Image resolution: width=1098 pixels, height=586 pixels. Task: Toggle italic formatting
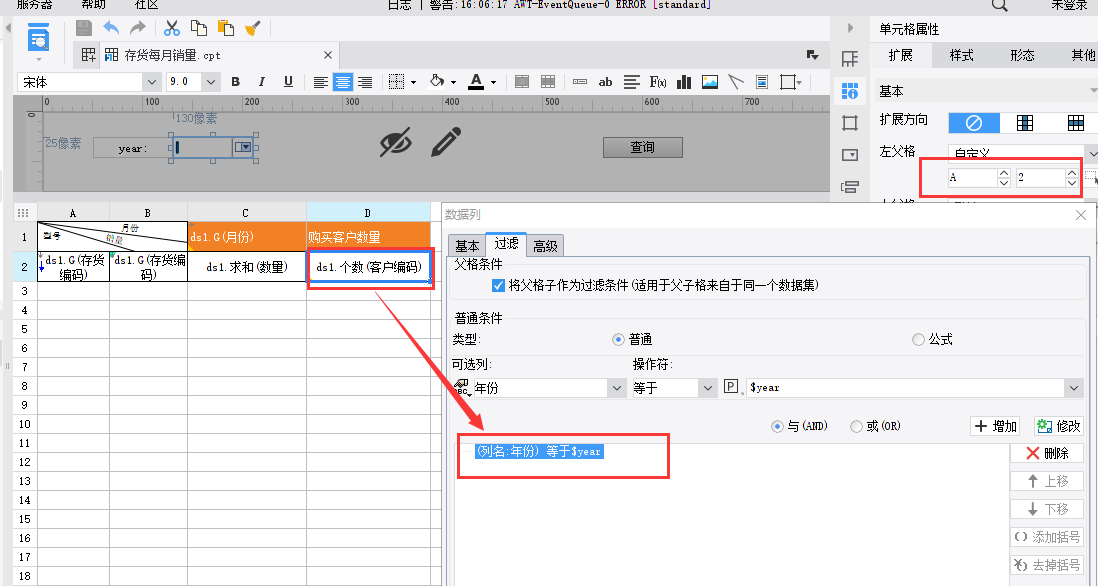(x=262, y=82)
